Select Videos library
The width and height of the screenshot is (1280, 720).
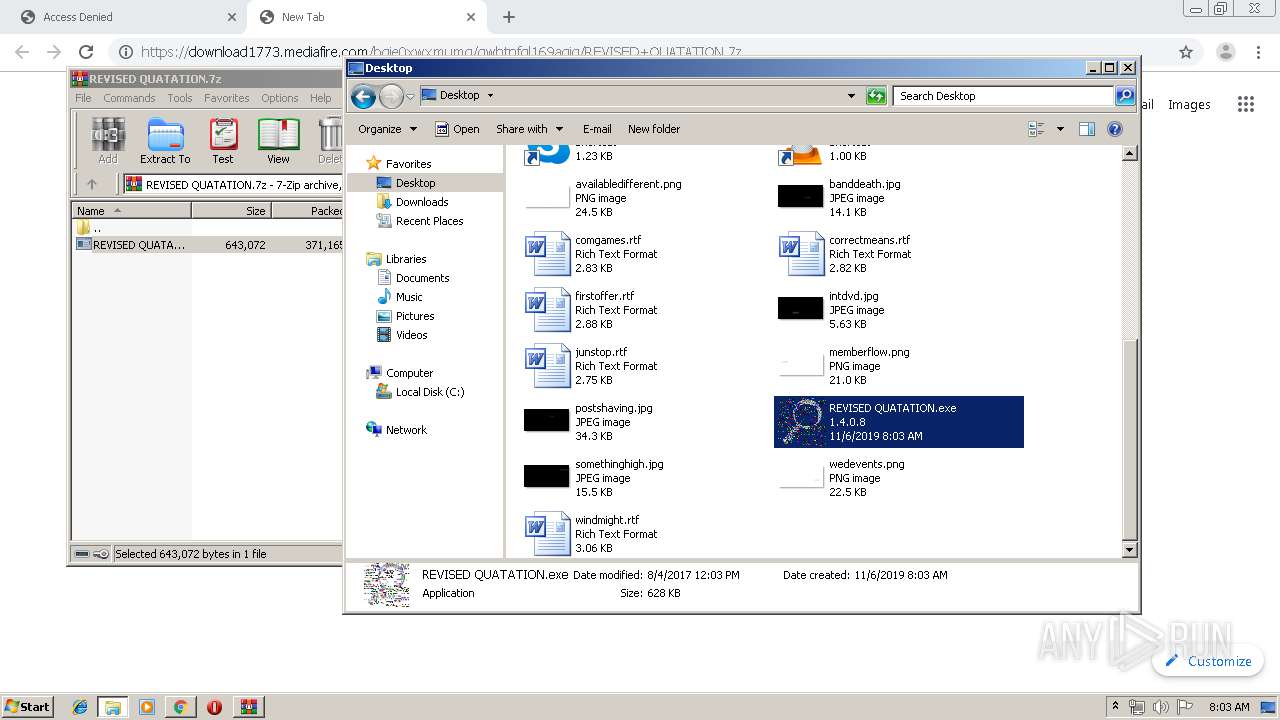click(411, 335)
